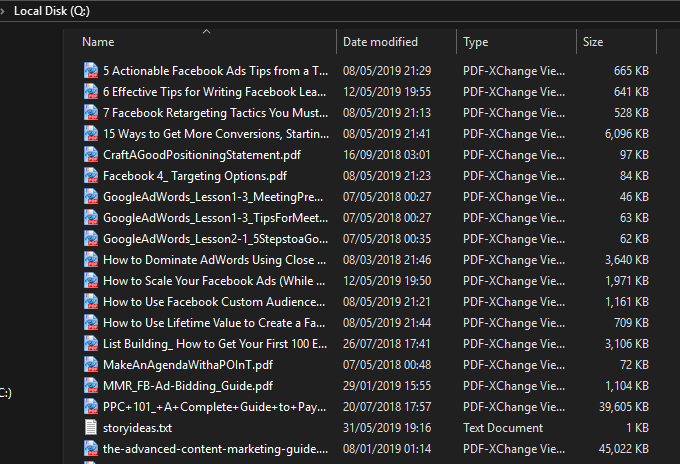This screenshot has height=464, width=680.
Task: Click the PDF icon of Facebook 4_ Targeting Options.pdf
Action: [x=91, y=176]
